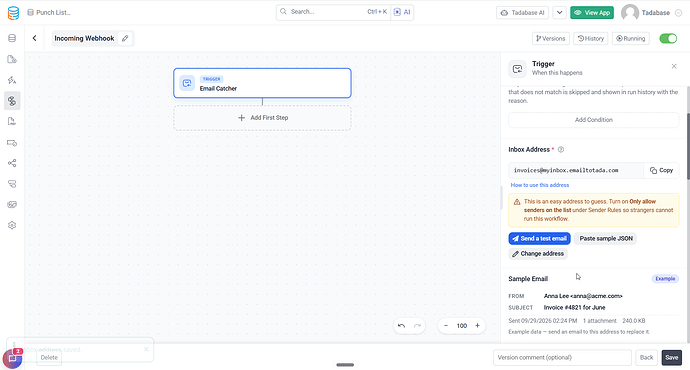Click the View App button
The width and height of the screenshot is (690, 370).
[592, 13]
